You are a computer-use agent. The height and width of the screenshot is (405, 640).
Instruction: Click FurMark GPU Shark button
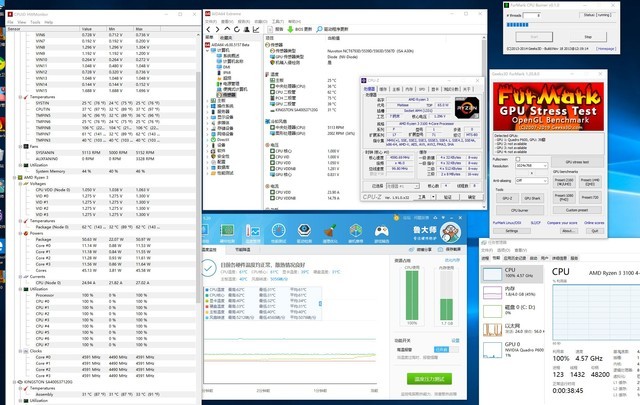532,198
